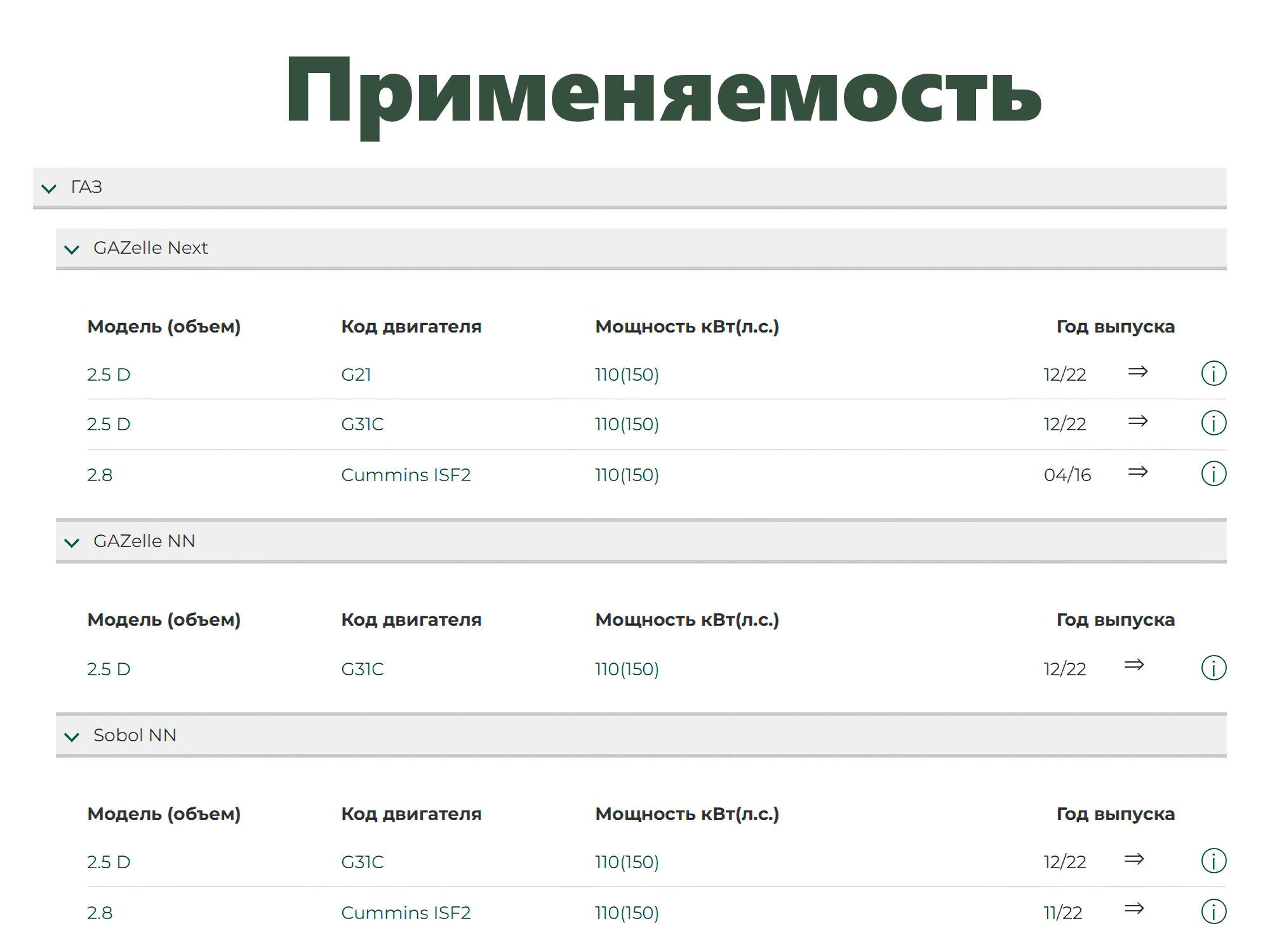This screenshot has width=1270, height=952.
Task: Collapse the GAZelle Next chevron
Action: 72,249
